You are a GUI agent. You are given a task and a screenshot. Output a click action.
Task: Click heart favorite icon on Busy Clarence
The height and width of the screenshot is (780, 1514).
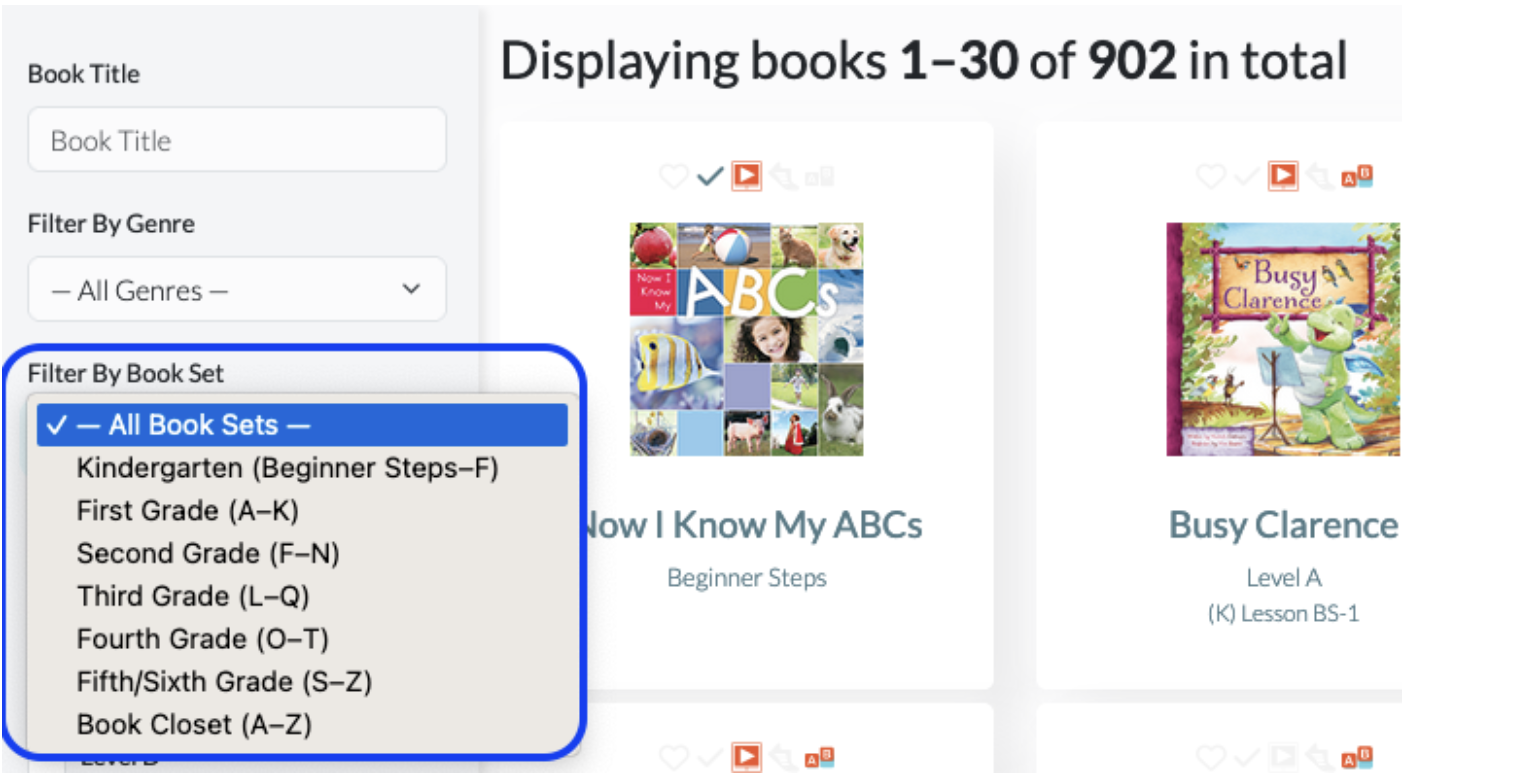pyautogui.click(x=1211, y=177)
